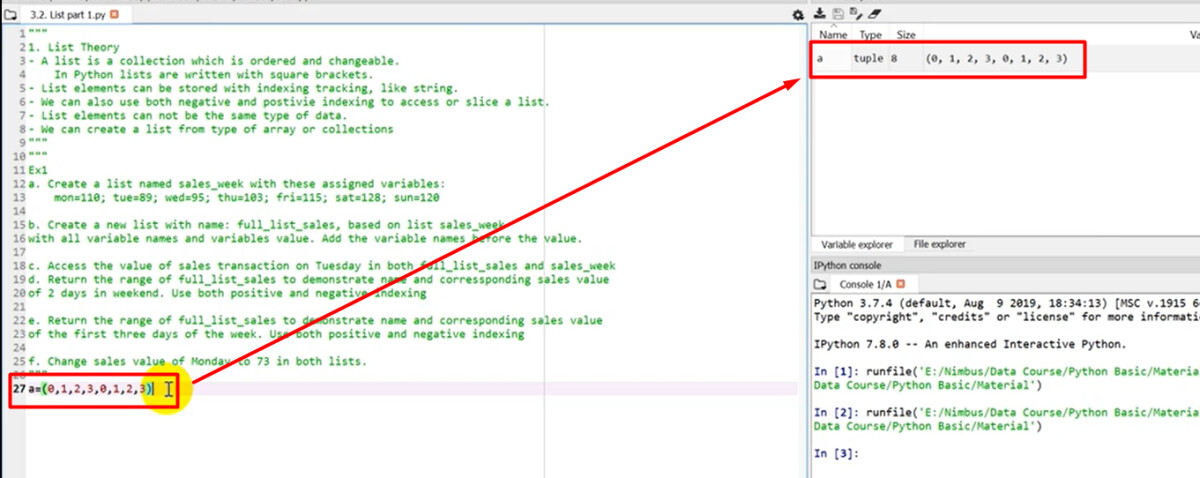Screen dimensions: 1200x478
Task: Open the editor options gear menu
Action: [x=797, y=15]
